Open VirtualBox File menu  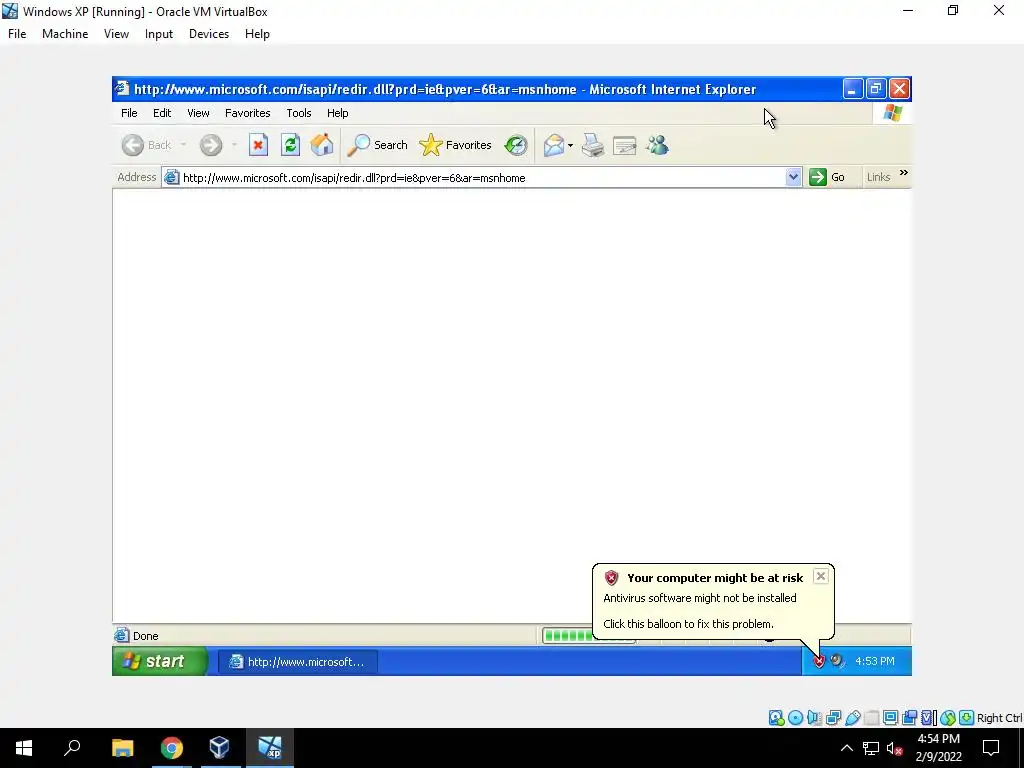(17, 34)
